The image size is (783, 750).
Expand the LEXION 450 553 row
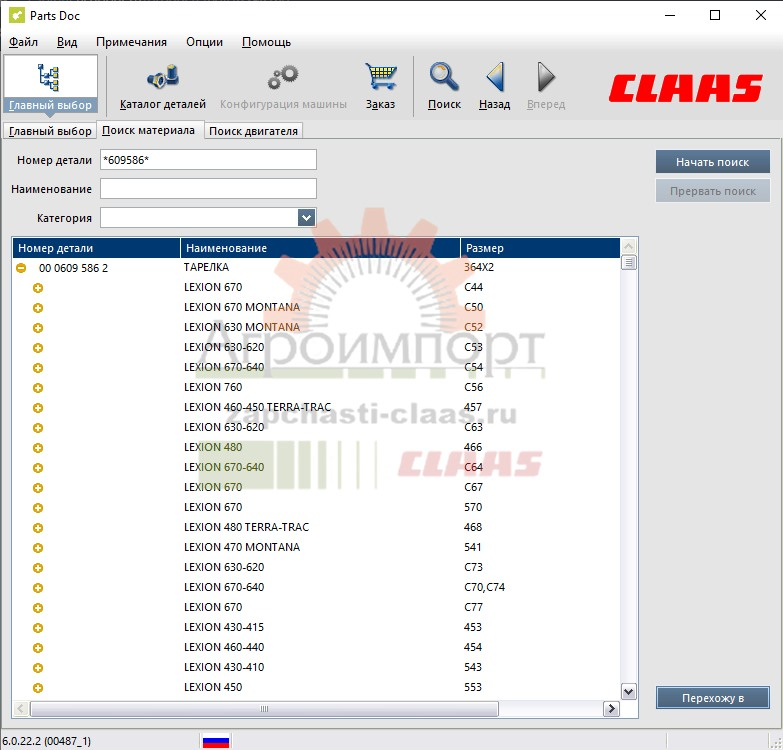click(x=38, y=688)
